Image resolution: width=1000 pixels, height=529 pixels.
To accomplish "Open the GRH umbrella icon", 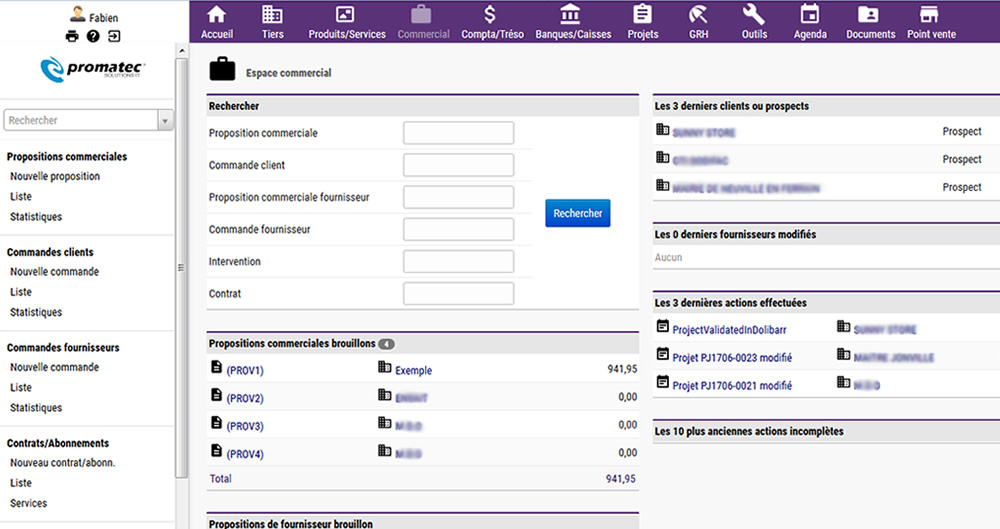I will [698, 14].
